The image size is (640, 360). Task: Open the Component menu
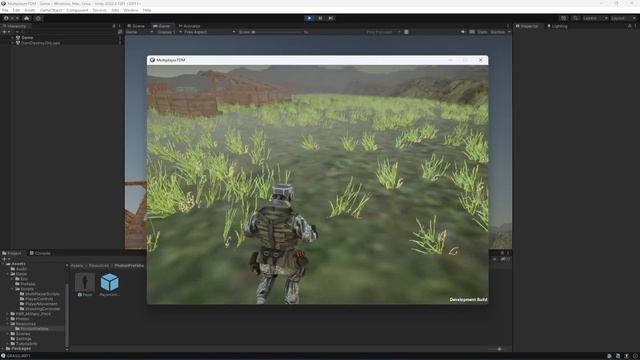point(77,10)
